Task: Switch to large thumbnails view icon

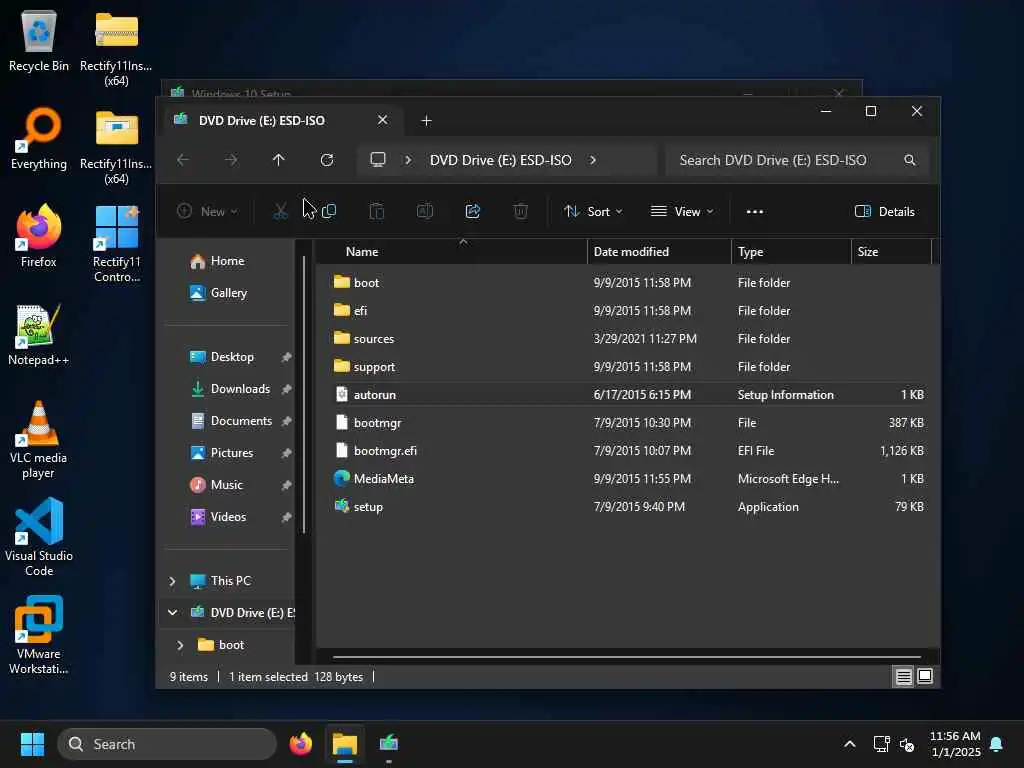Action: click(925, 677)
